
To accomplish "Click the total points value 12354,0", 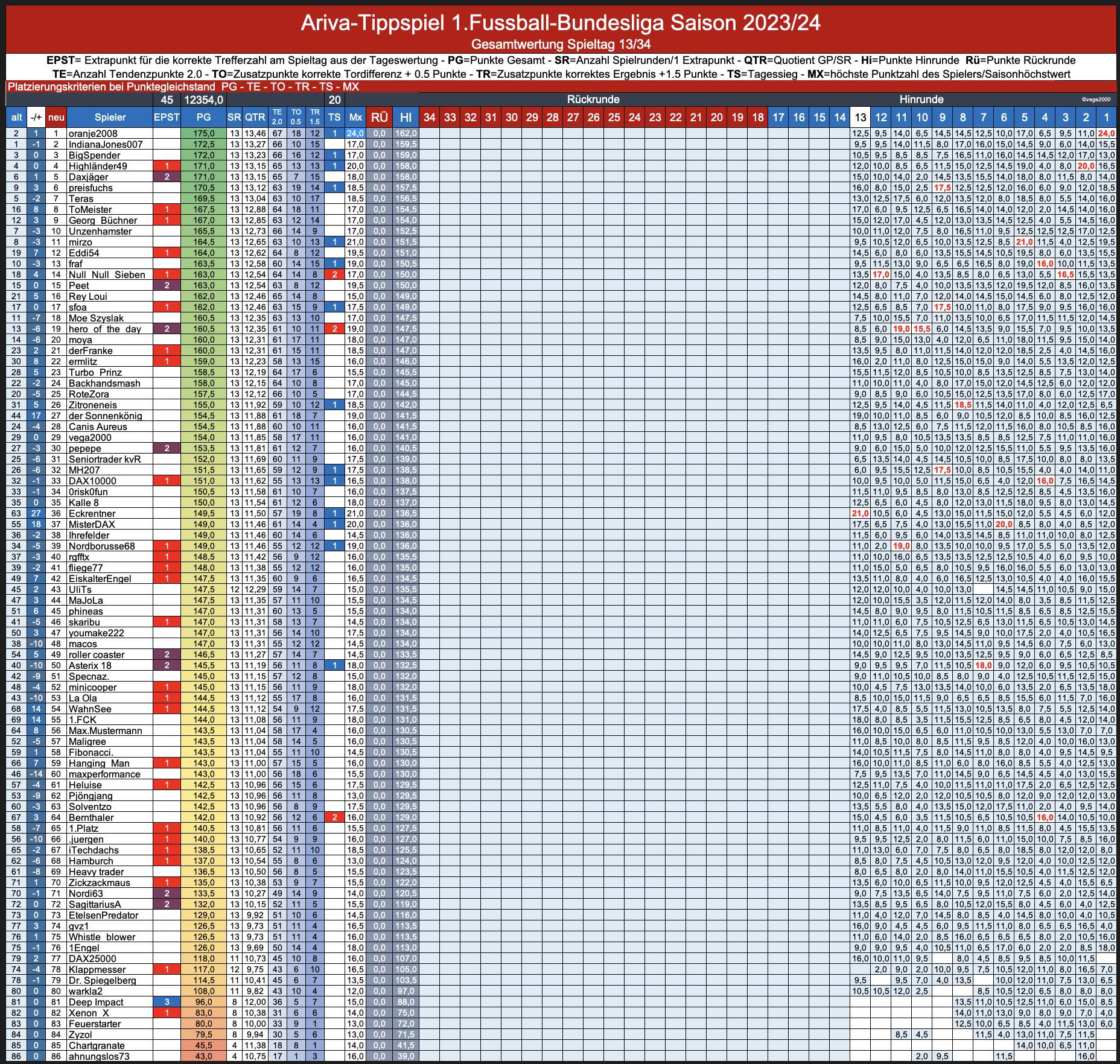I will [204, 100].
